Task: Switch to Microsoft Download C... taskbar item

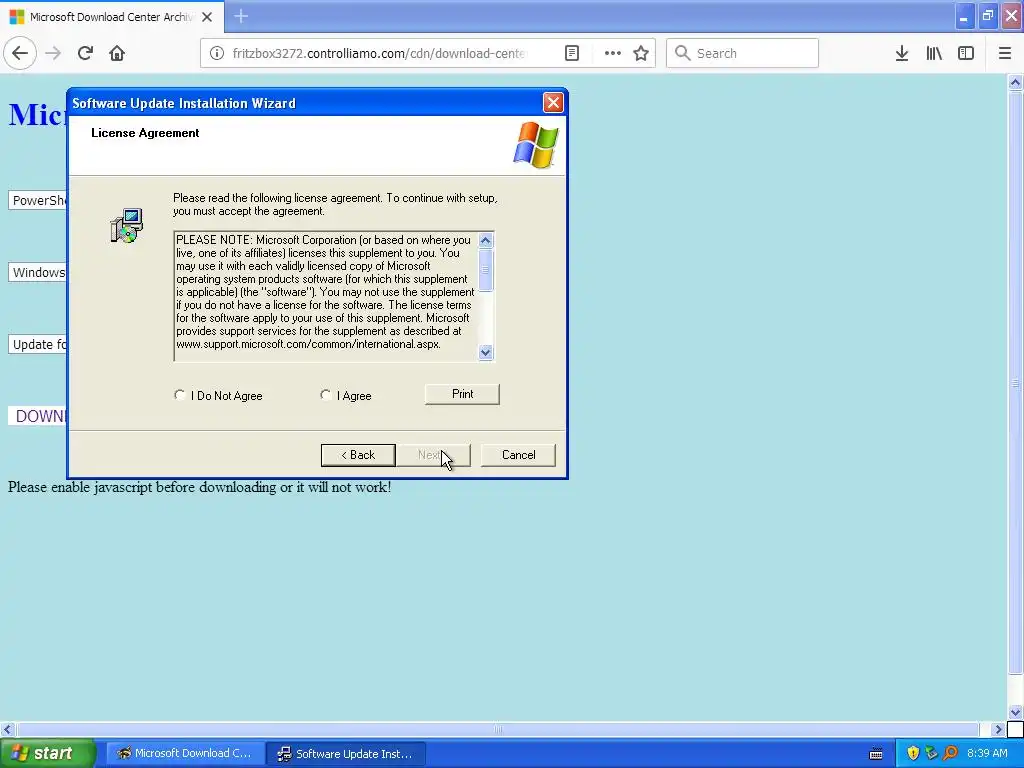Action: [x=185, y=754]
